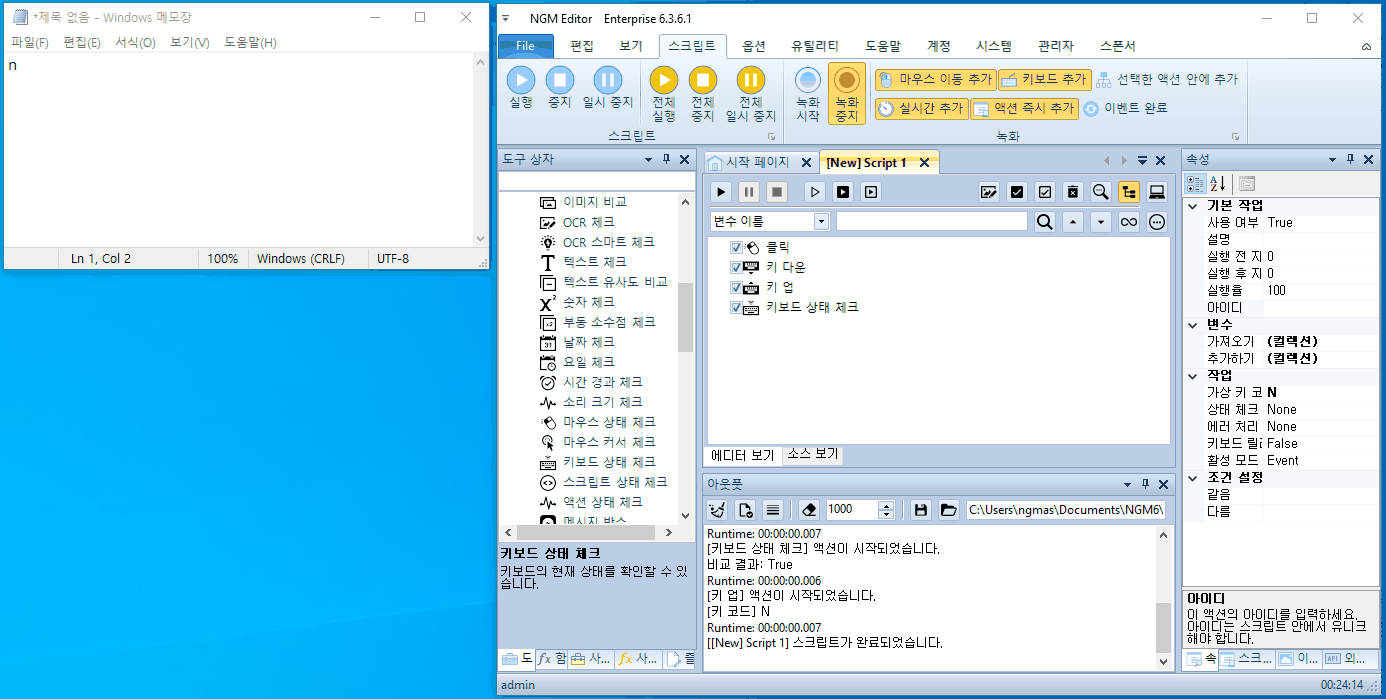Toggle 실시간 추가 recording option
This screenshot has width=1386, height=699.
pyautogui.click(x=922, y=108)
